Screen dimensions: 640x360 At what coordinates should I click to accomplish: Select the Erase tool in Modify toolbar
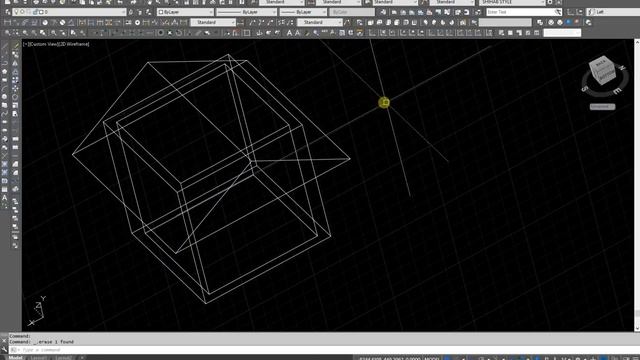tap(15, 46)
